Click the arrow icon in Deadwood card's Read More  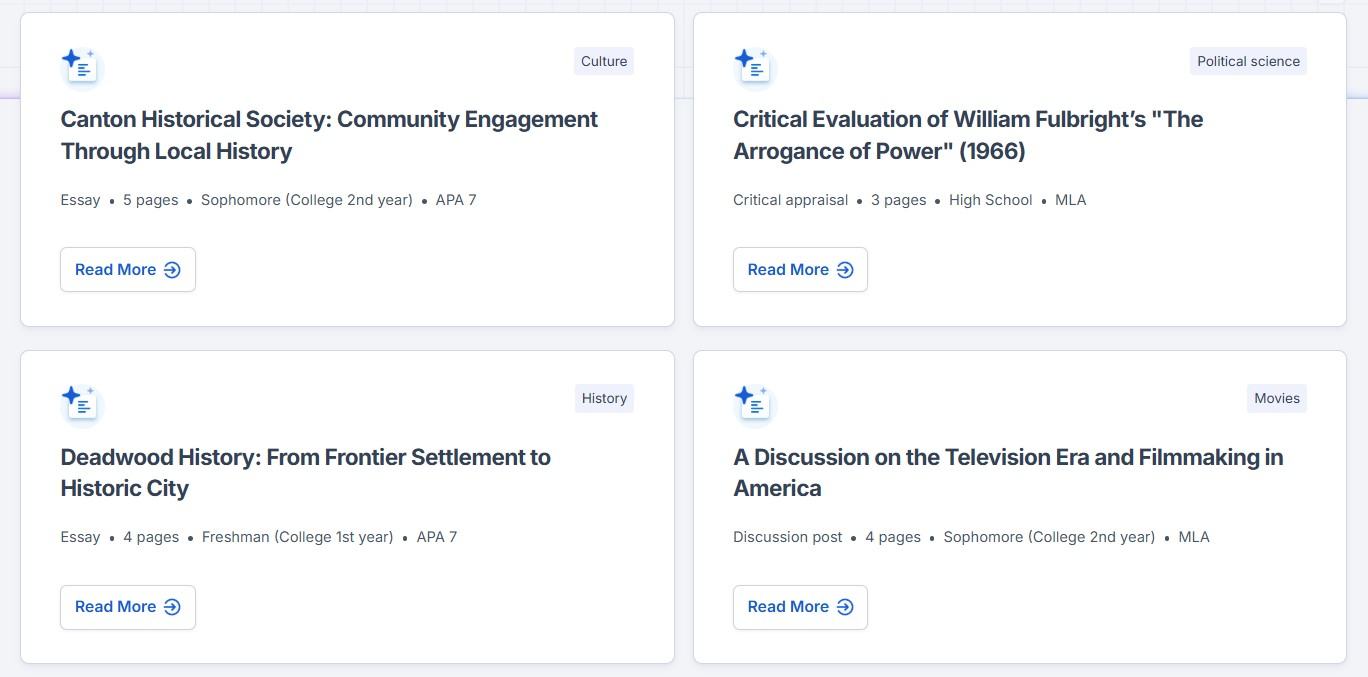[x=172, y=607]
